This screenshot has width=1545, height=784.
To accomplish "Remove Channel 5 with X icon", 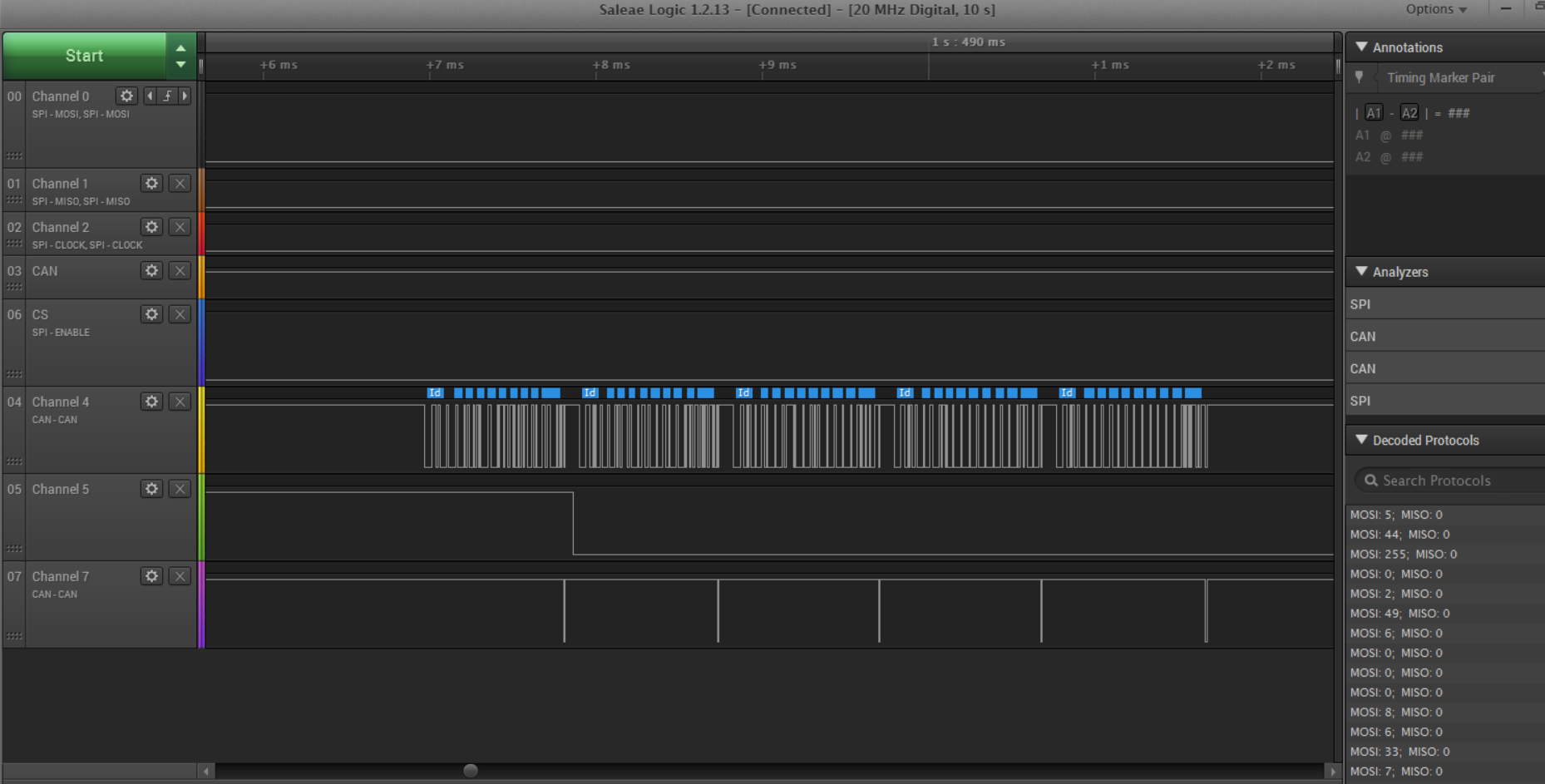I will pos(180,489).
